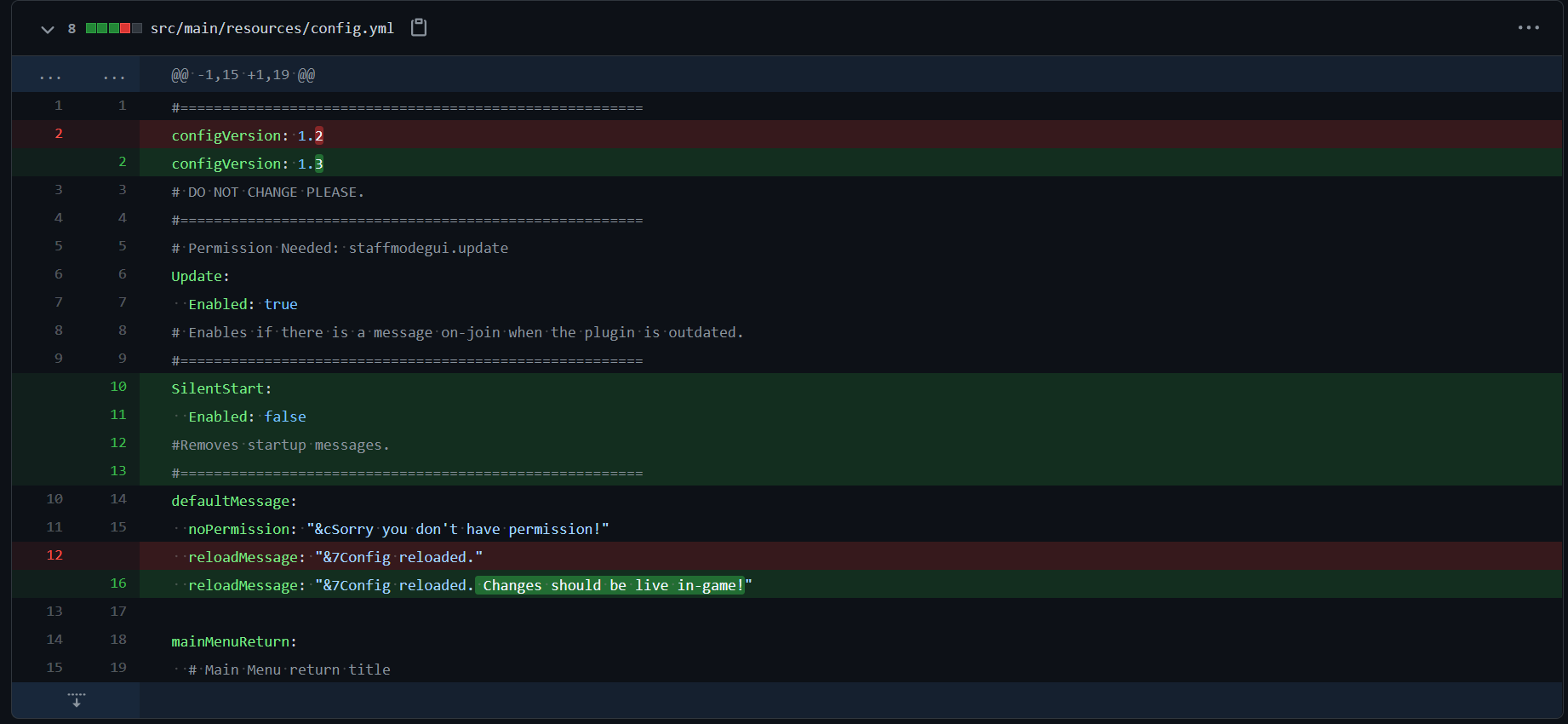Collapse the config.yml file diff
The width and height of the screenshot is (1568, 724).
pyautogui.click(x=48, y=29)
